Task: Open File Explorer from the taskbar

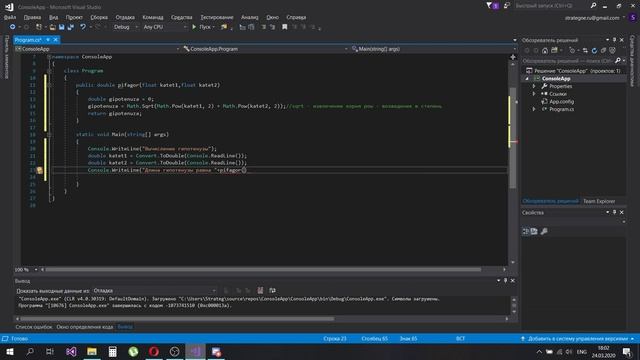Action: (x=92, y=352)
